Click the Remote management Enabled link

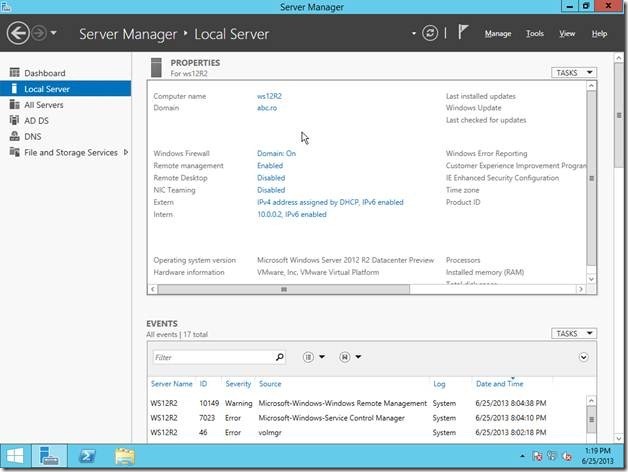[270, 165]
